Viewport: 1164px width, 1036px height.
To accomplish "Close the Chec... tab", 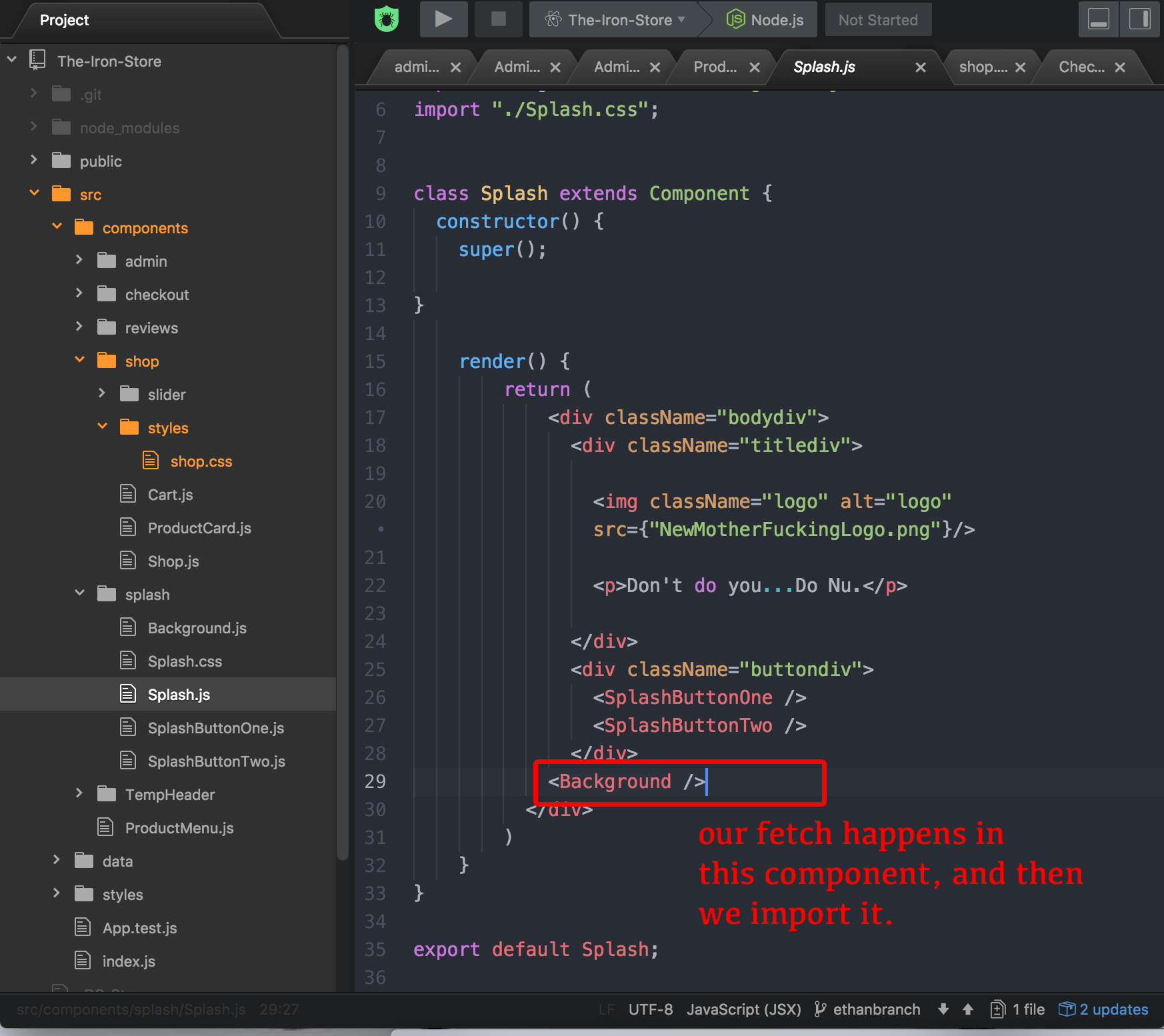I will coord(1120,67).
